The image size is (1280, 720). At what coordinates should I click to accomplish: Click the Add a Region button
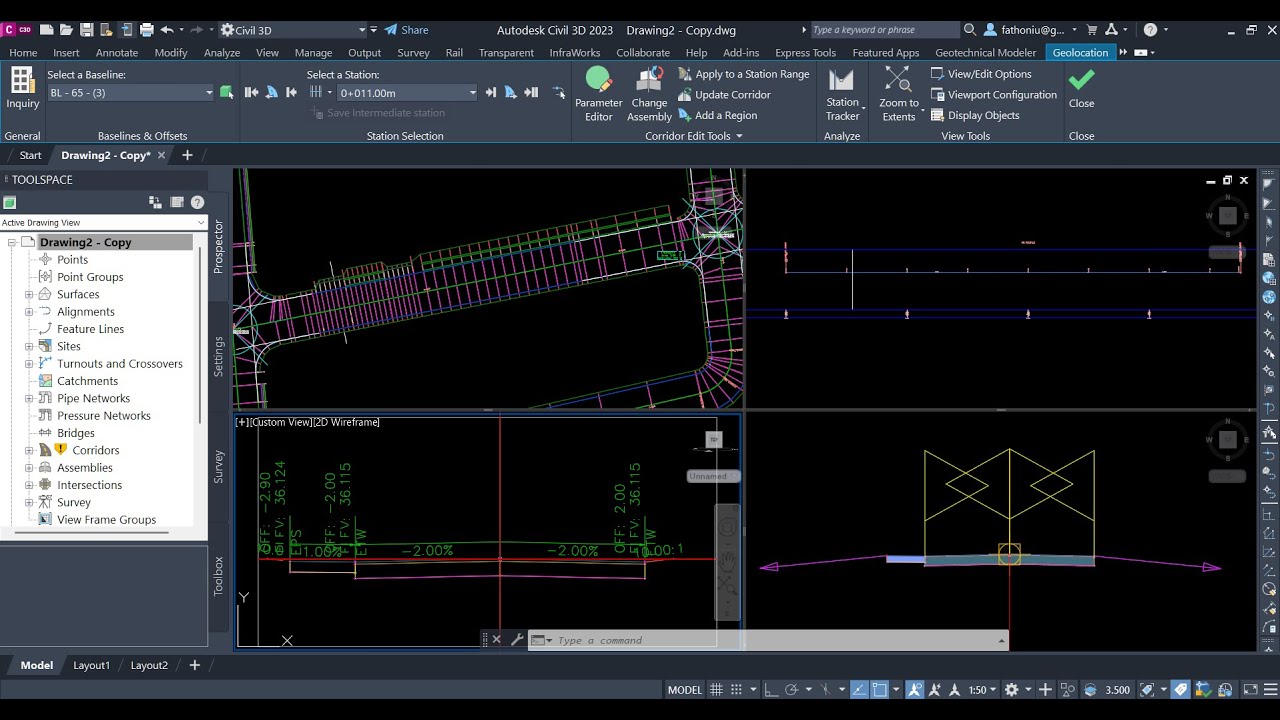718,115
